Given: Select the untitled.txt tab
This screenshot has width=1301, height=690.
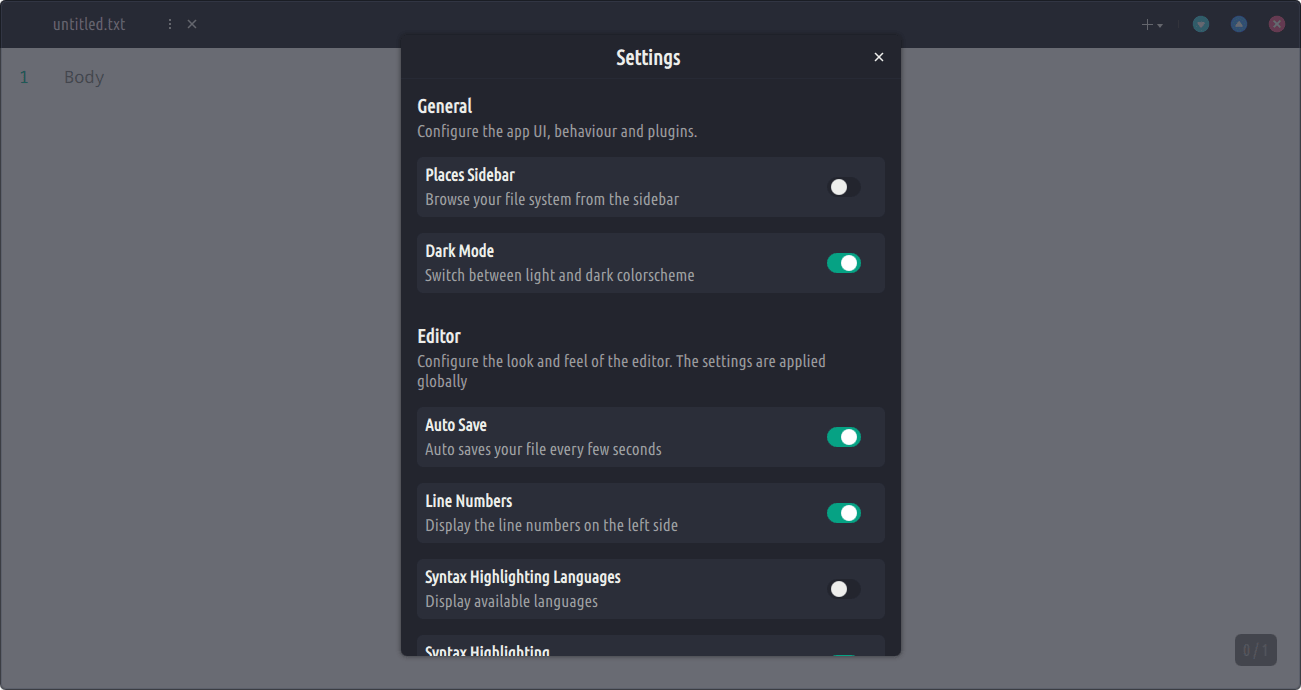Looking at the screenshot, I should [89, 24].
